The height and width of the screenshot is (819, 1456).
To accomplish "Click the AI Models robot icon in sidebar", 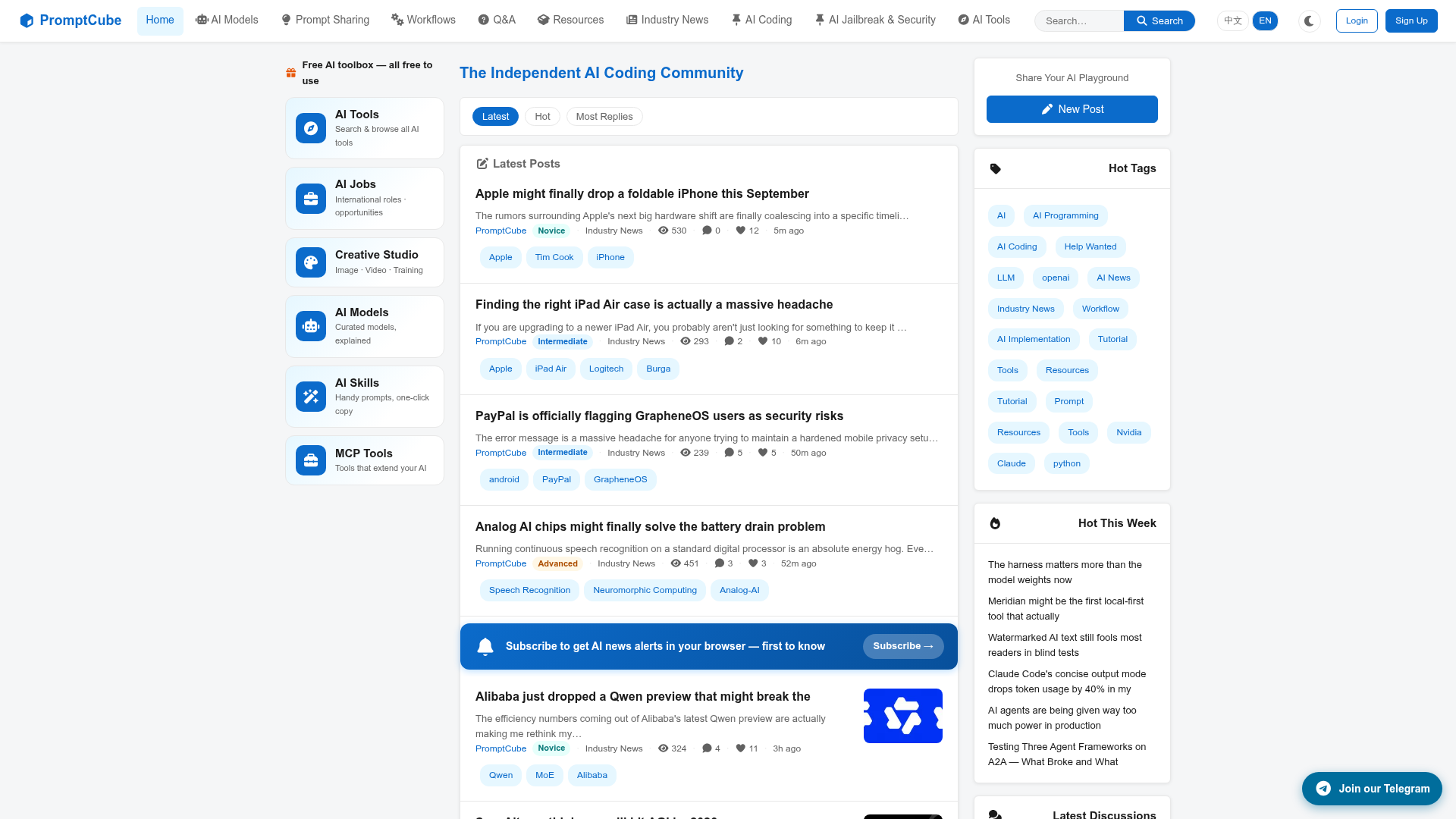I will pos(311,326).
